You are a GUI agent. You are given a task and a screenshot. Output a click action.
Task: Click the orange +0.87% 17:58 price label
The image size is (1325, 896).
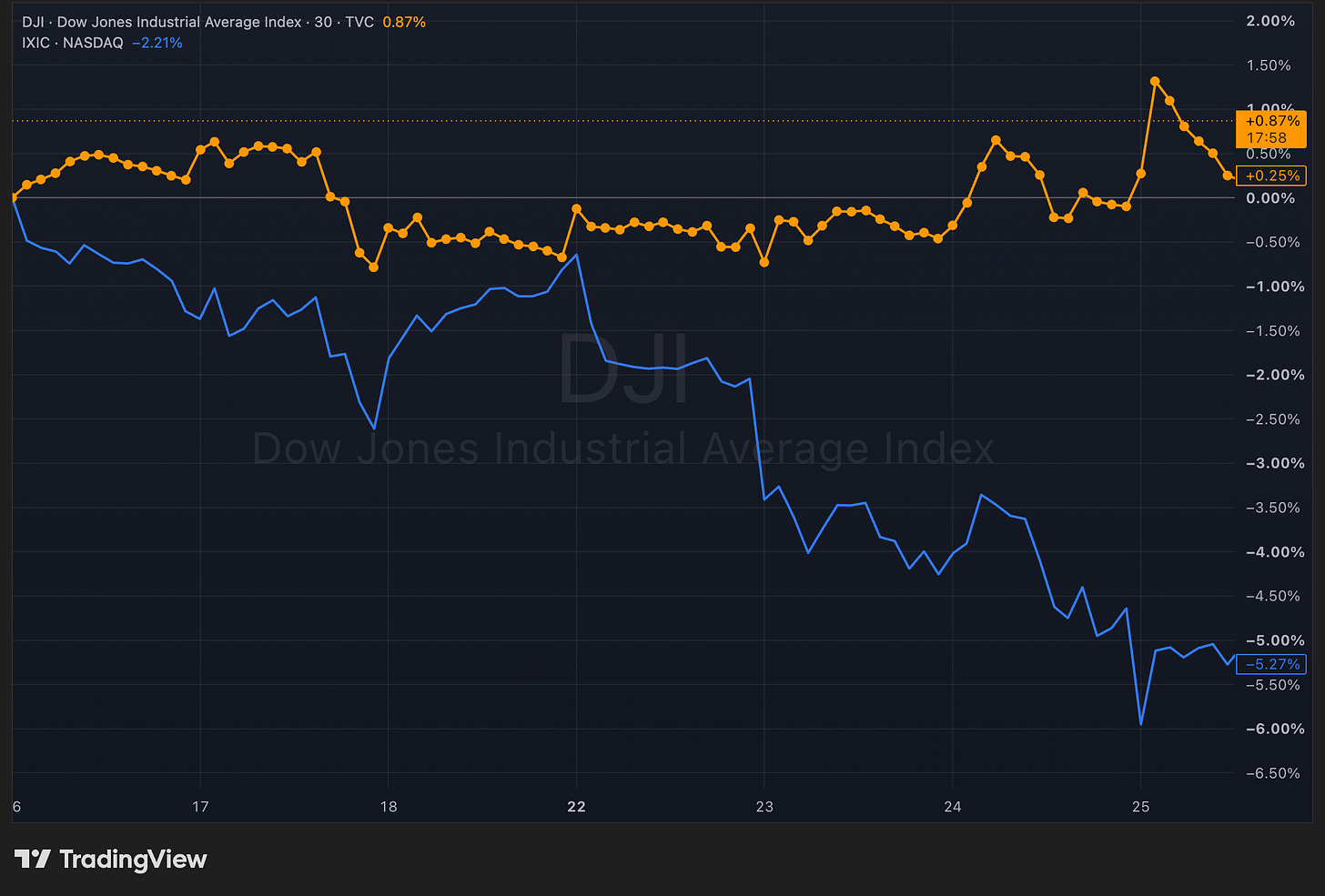1271,129
